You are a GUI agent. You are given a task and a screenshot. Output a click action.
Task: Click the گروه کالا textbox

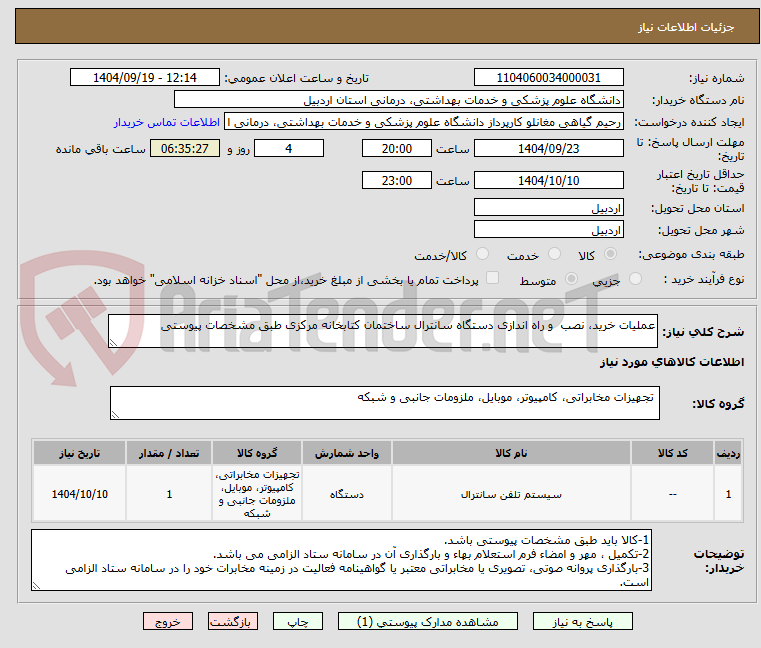click(384, 403)
